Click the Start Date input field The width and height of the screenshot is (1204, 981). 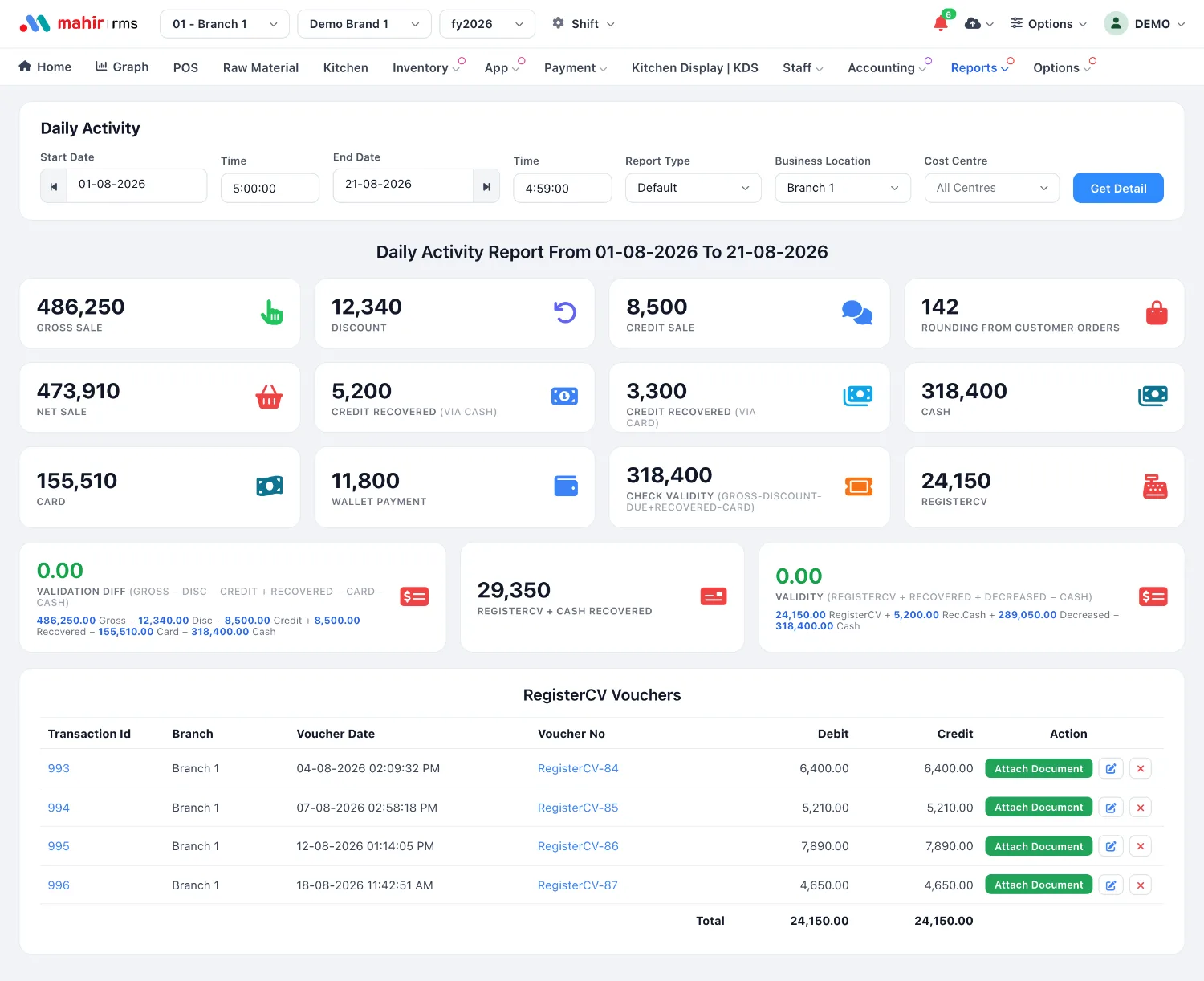click(x=137, y=185)
